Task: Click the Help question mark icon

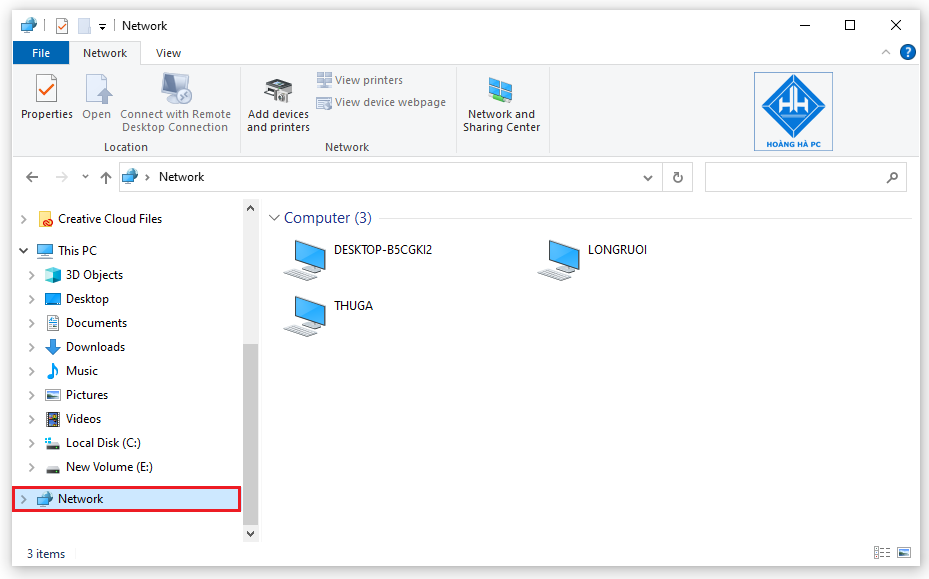Action: click(x=908, y=52)
